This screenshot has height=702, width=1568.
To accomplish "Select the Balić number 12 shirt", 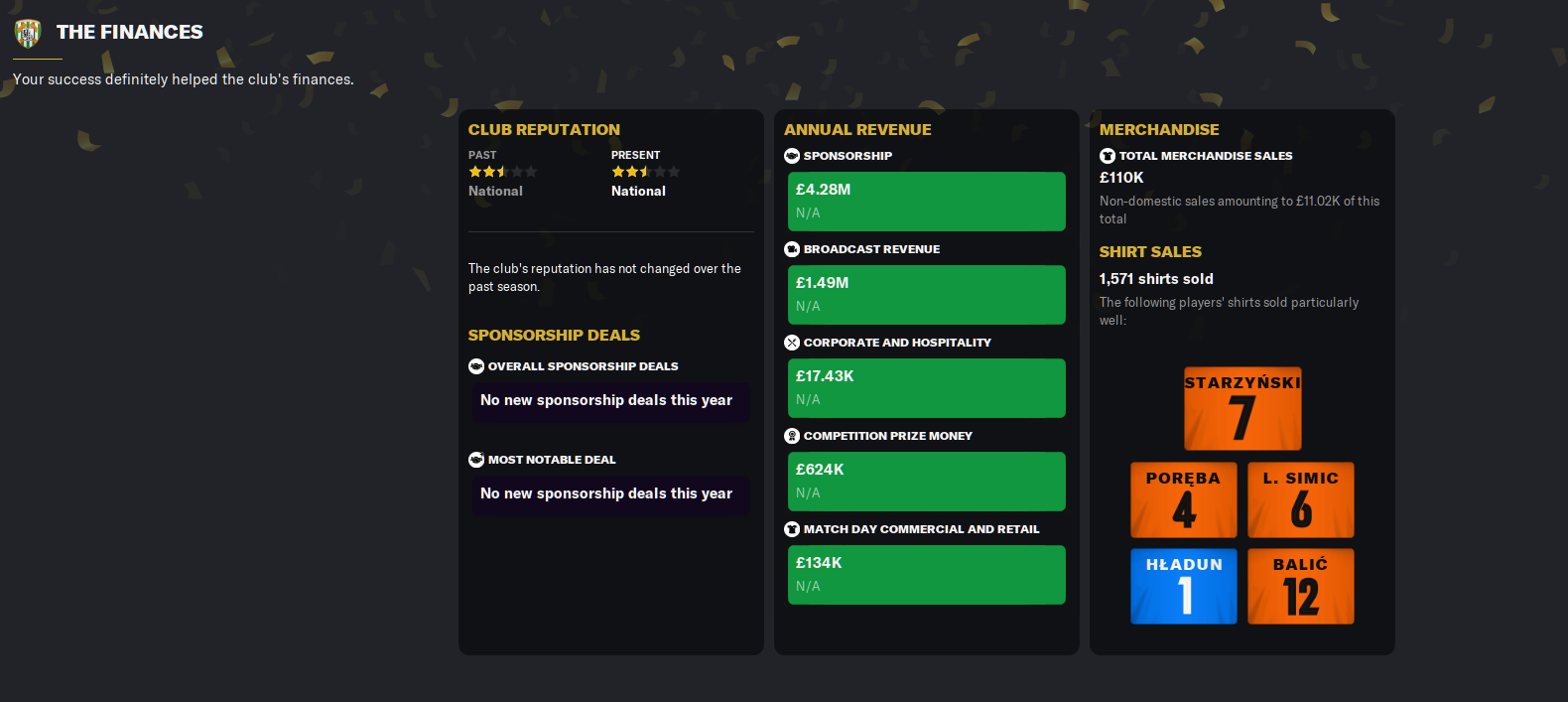I will [x=1301, y=586].
